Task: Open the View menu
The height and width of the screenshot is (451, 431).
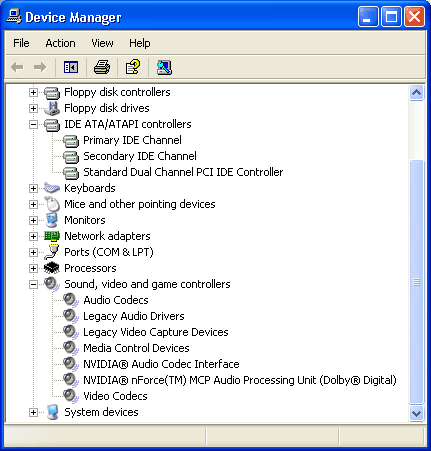Action: pyautogui.click(x=102, y=43)
